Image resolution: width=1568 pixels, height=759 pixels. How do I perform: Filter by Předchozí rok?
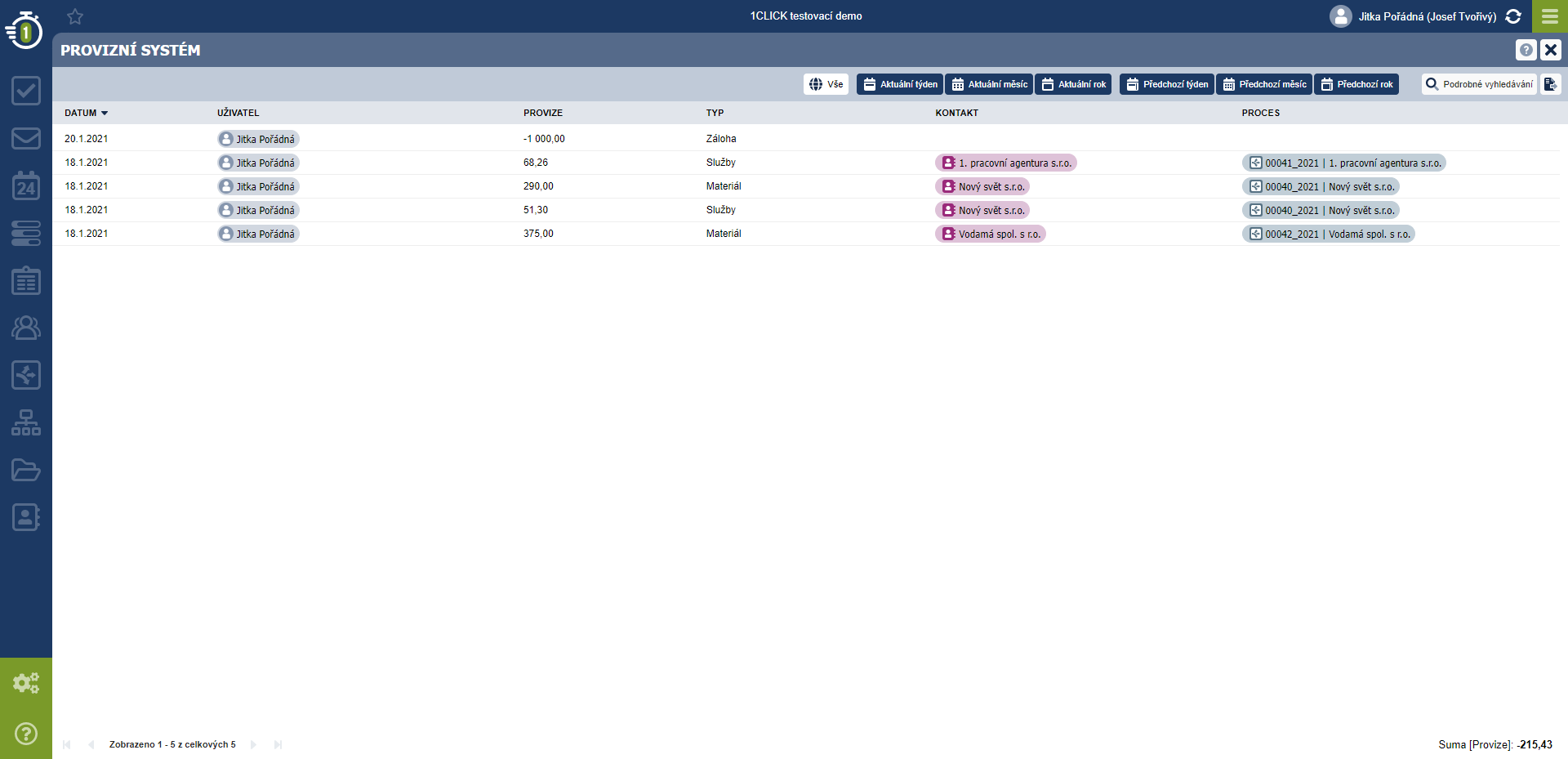pyautogui.click(x=1356, y=84)
